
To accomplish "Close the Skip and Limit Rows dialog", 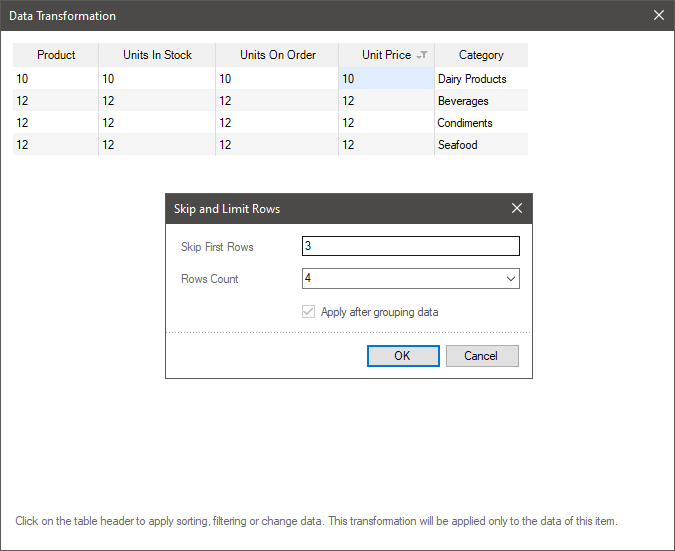I will pos(517,208).
